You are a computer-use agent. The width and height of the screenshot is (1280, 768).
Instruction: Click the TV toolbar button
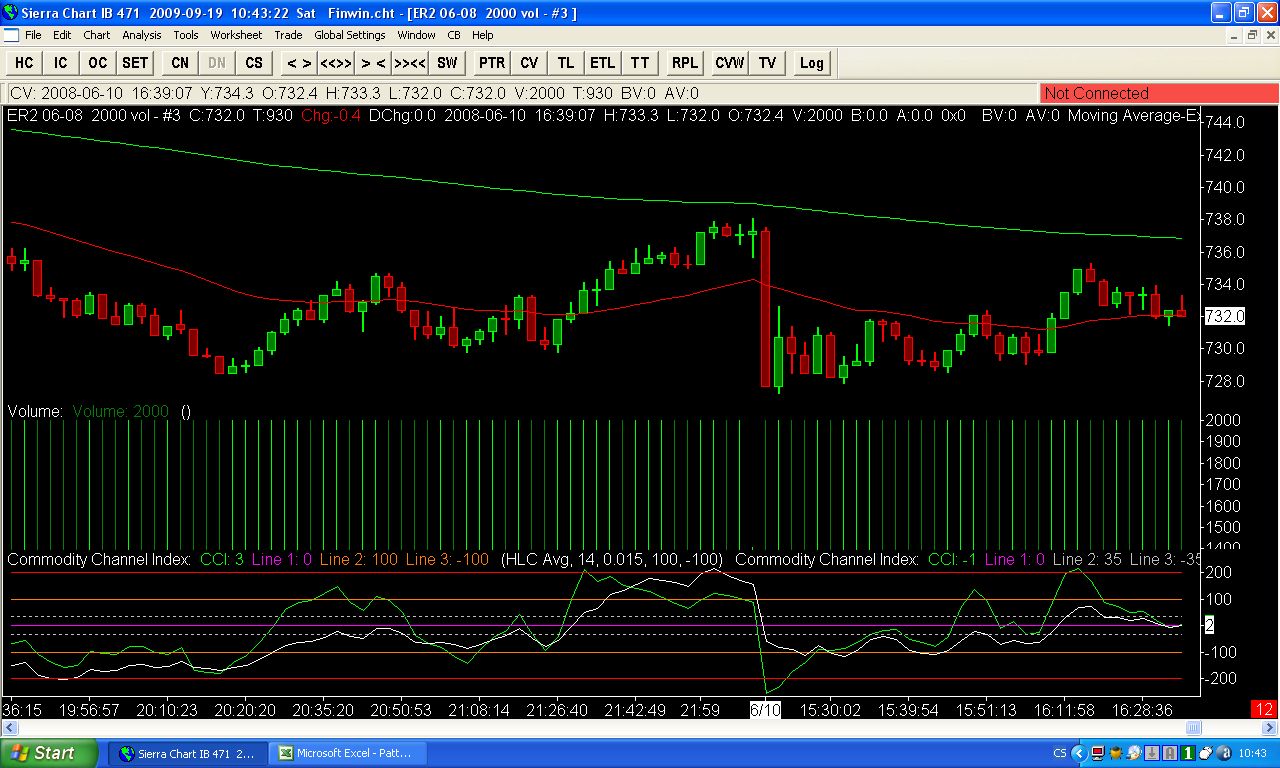click(x=767, y=63)
